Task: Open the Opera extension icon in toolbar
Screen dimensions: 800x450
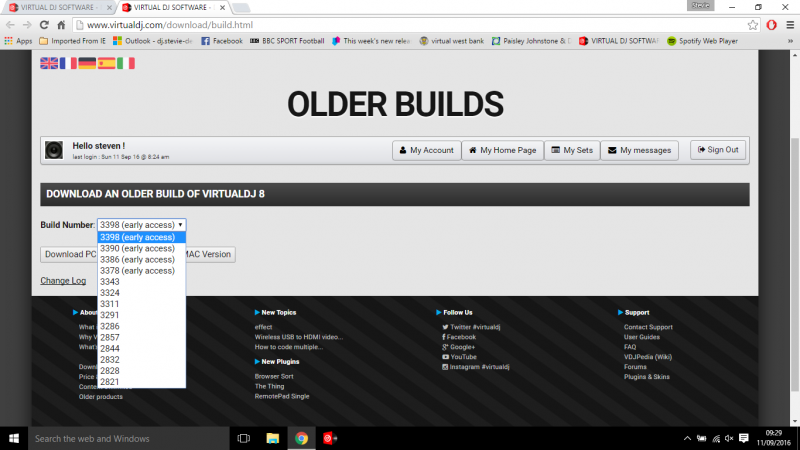Action: coord(771,25)
